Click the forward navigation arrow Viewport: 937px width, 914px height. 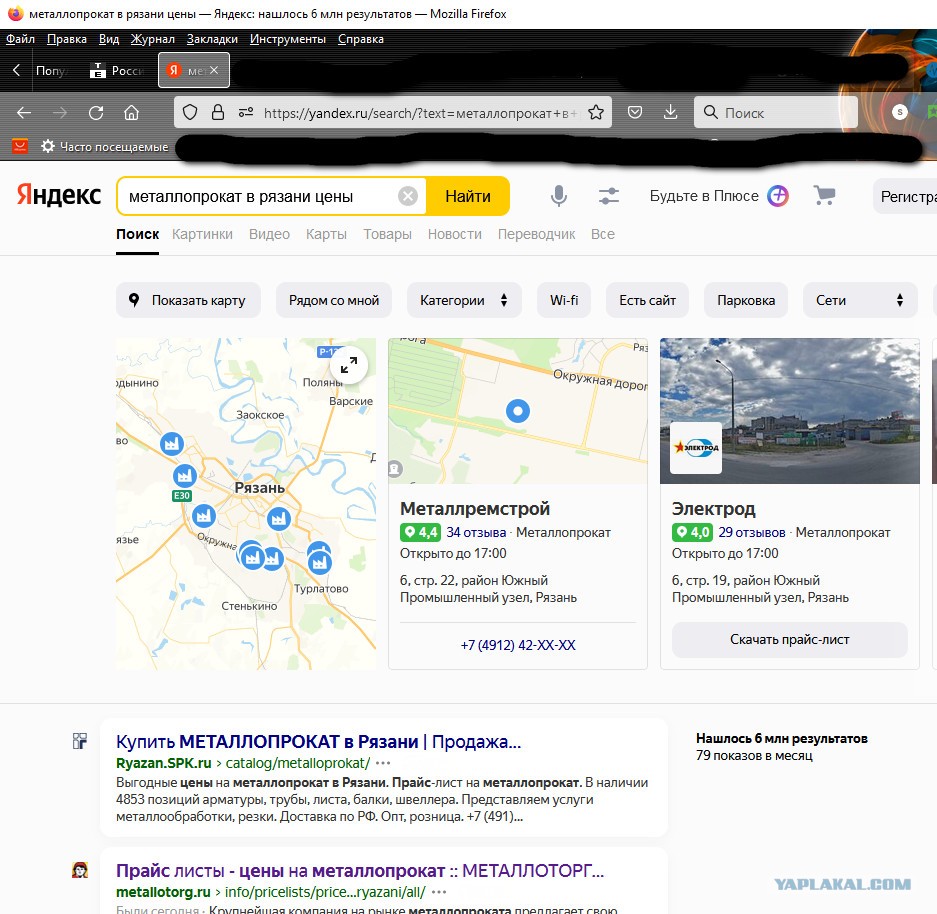(x=60, y=112)
